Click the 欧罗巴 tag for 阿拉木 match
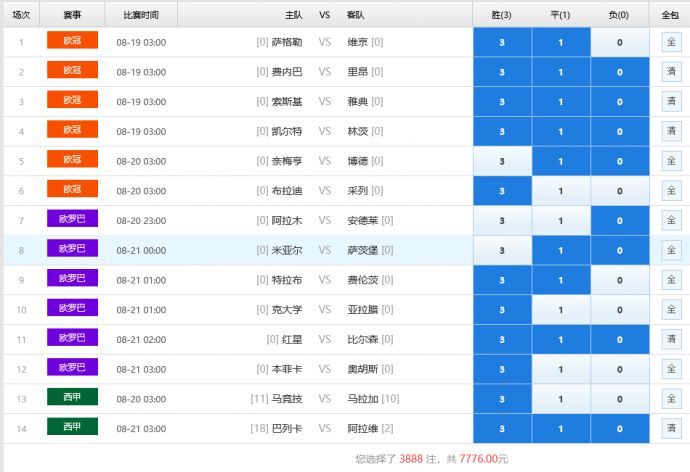Screen dimensions: 690x472 point(72,219)
